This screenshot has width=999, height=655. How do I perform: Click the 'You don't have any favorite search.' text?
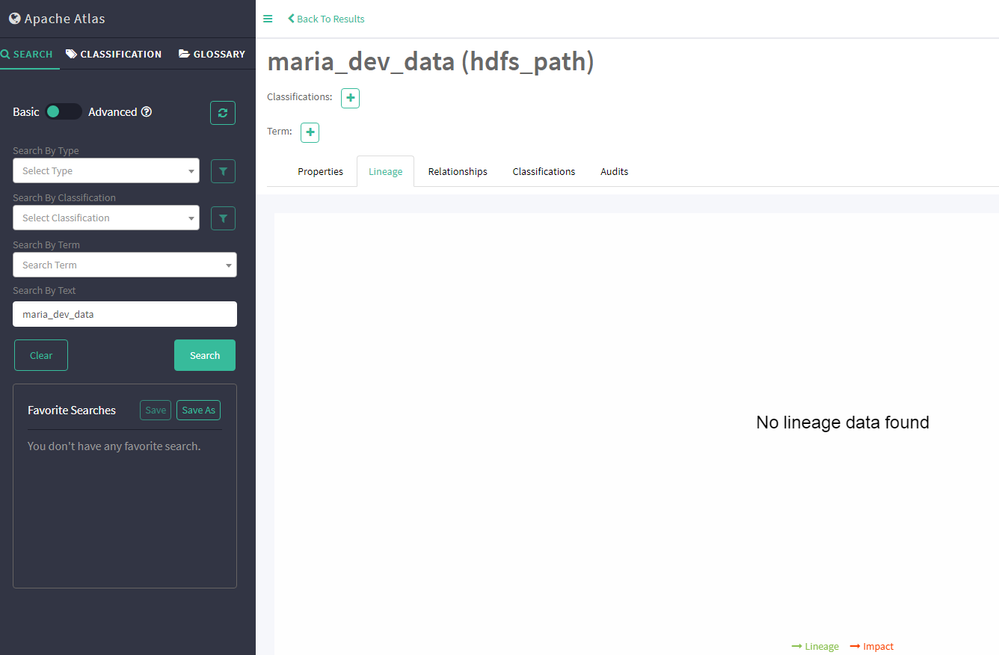tap(114, 446)
